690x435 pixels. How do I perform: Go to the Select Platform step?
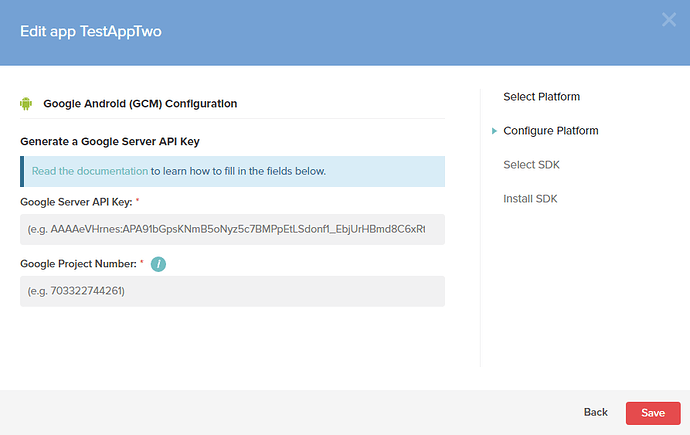[541, 97]
